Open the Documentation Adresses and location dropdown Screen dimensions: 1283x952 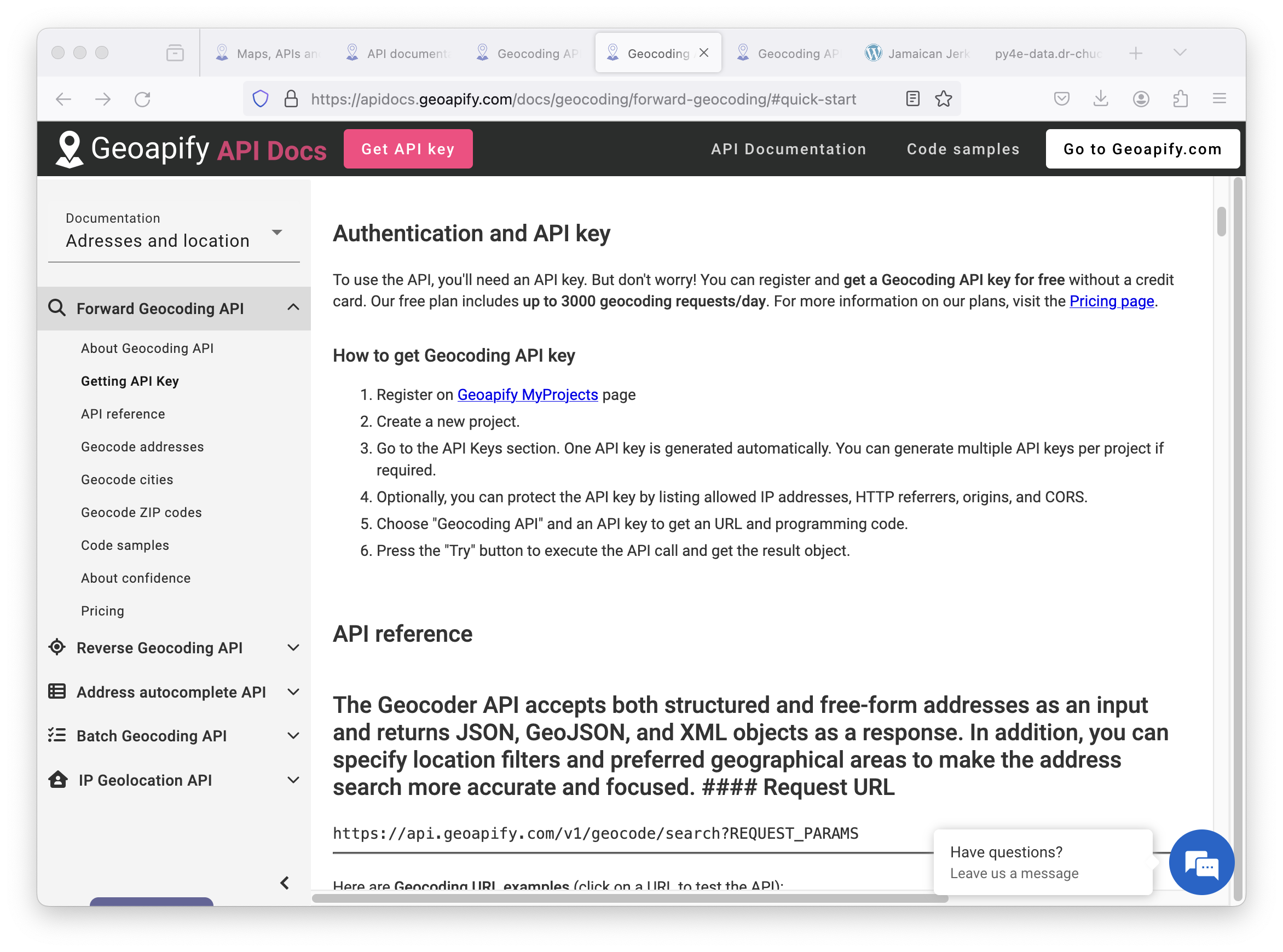click(174, 231)
